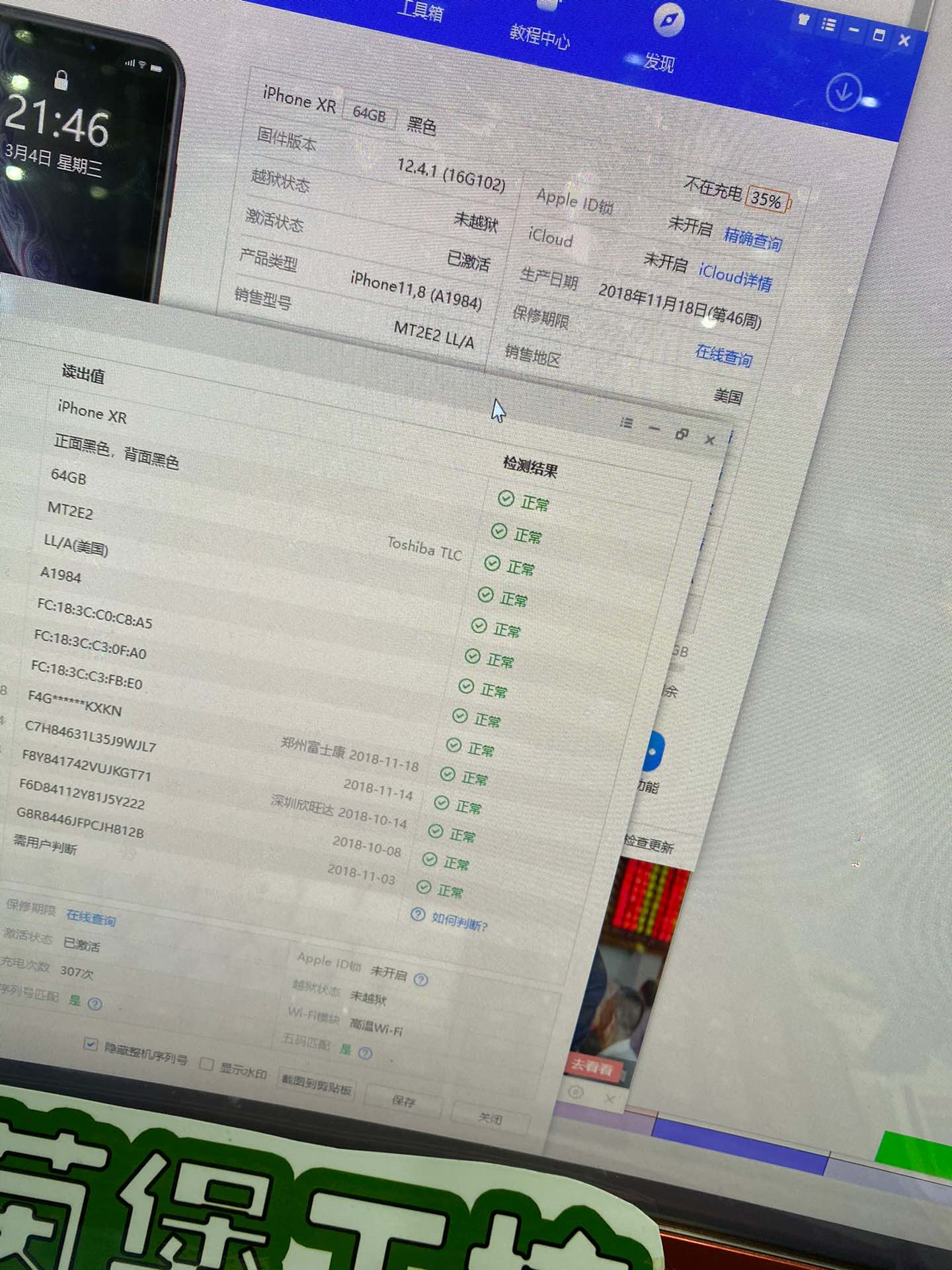Select masked serial F4G******KXKN

coord(75,703)
